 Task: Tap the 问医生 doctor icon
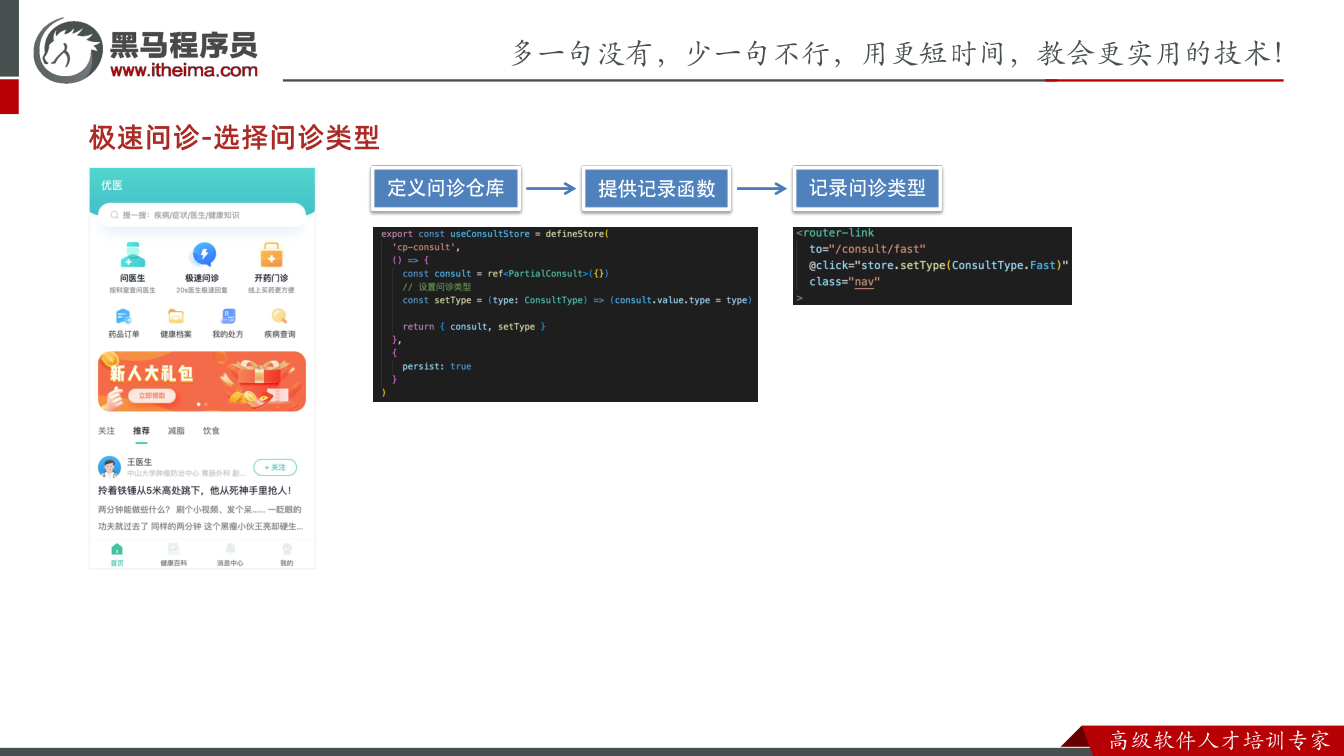(133, 255)
